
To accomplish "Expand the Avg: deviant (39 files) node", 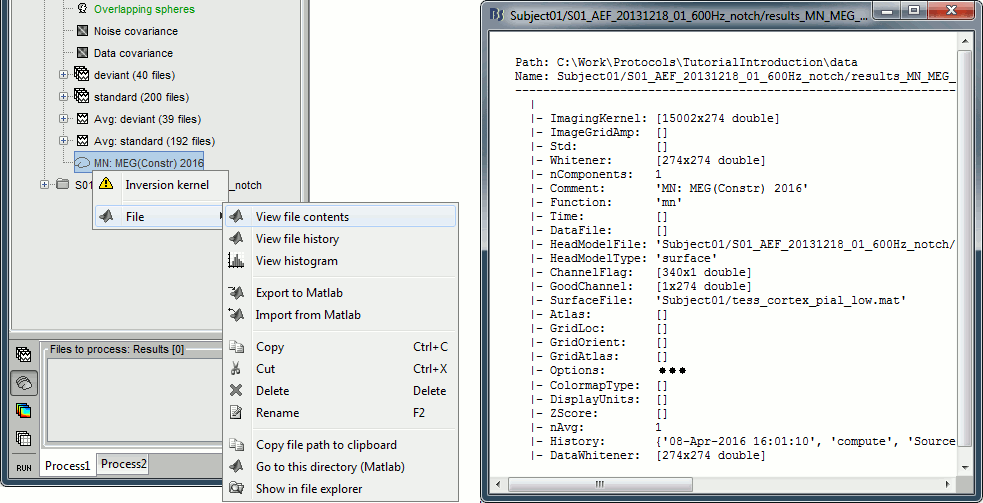I will point(64,119).
